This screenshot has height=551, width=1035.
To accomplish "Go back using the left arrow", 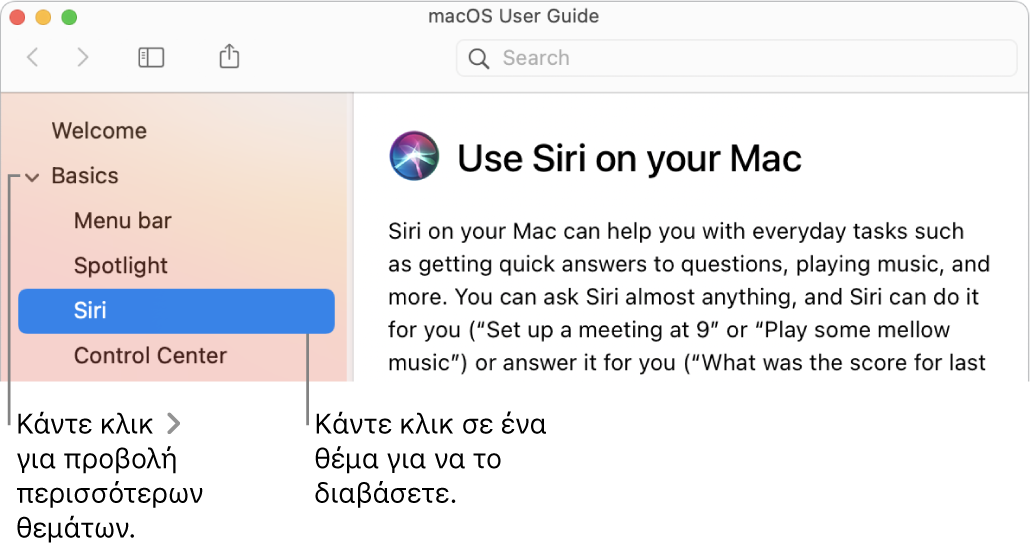I will point(32,57).
